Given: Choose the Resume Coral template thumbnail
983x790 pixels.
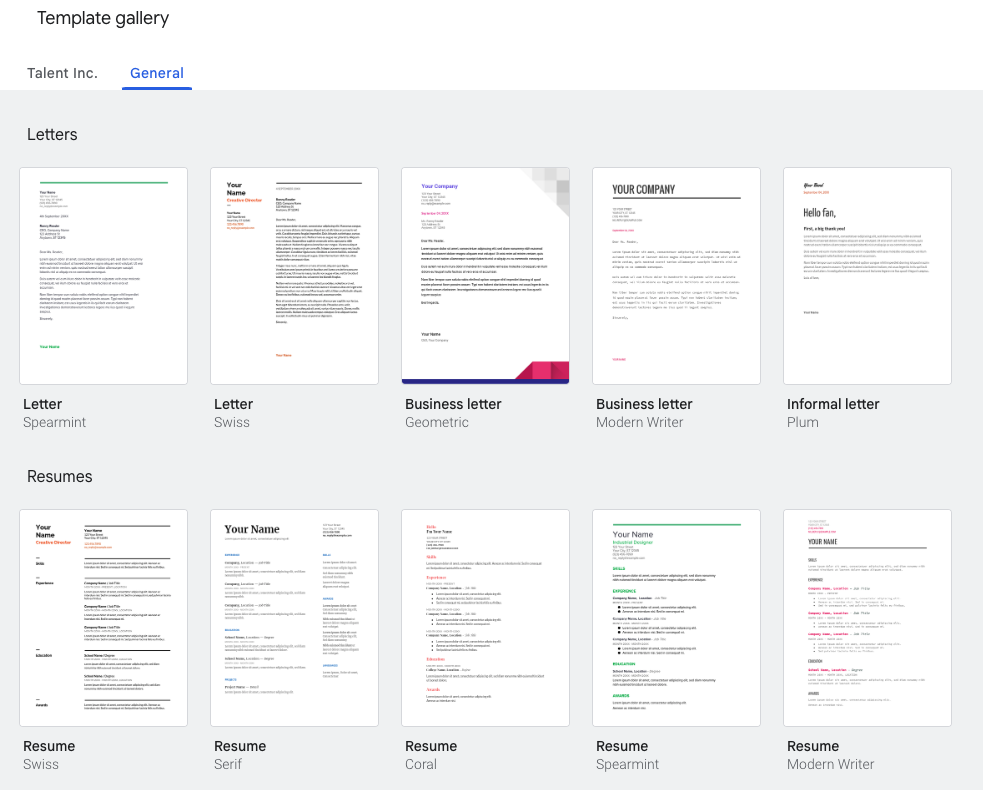Looking at the screenshot, I should coord(485,618).
